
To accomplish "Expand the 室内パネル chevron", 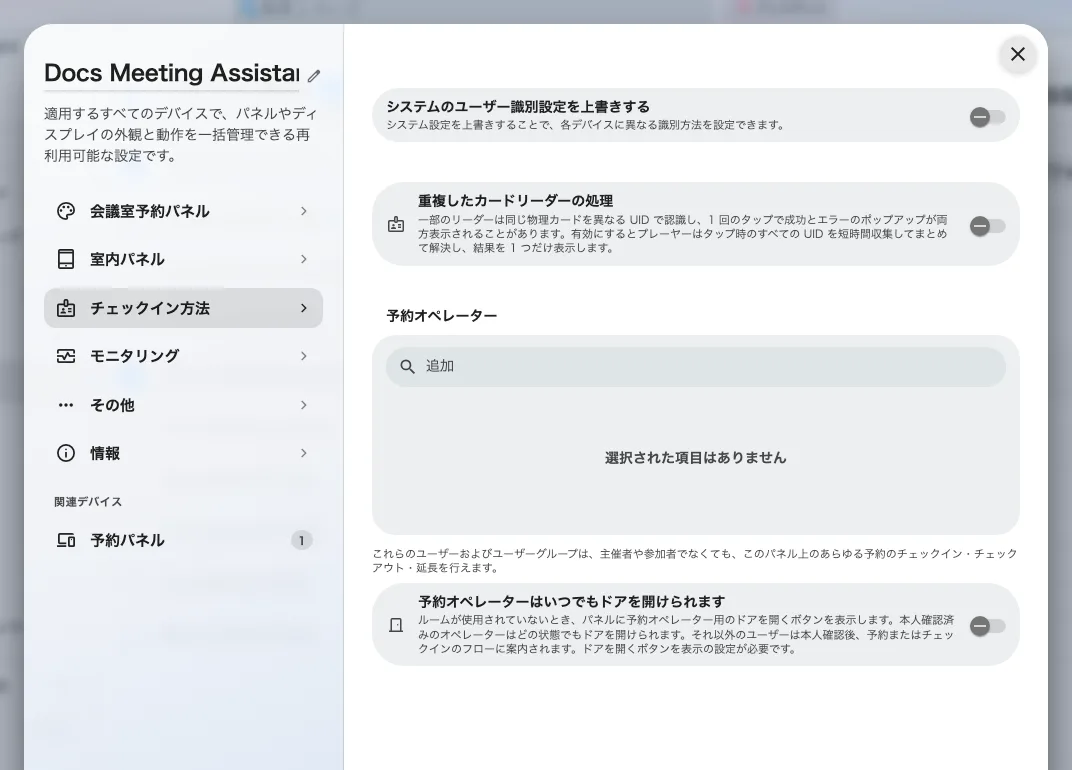I will pyautogui.click(x=304, y=259).
